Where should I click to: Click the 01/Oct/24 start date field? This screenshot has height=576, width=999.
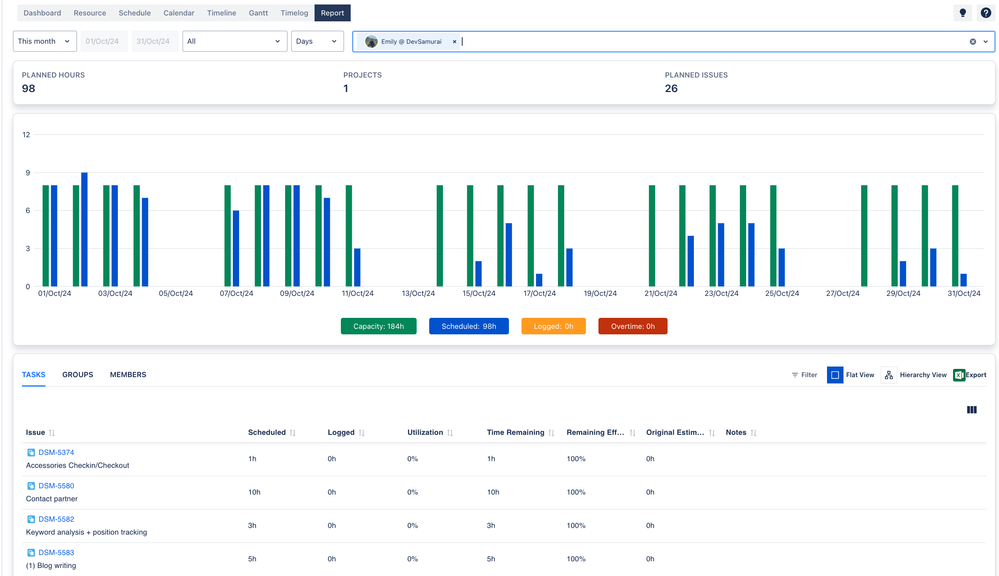(102, 41)
